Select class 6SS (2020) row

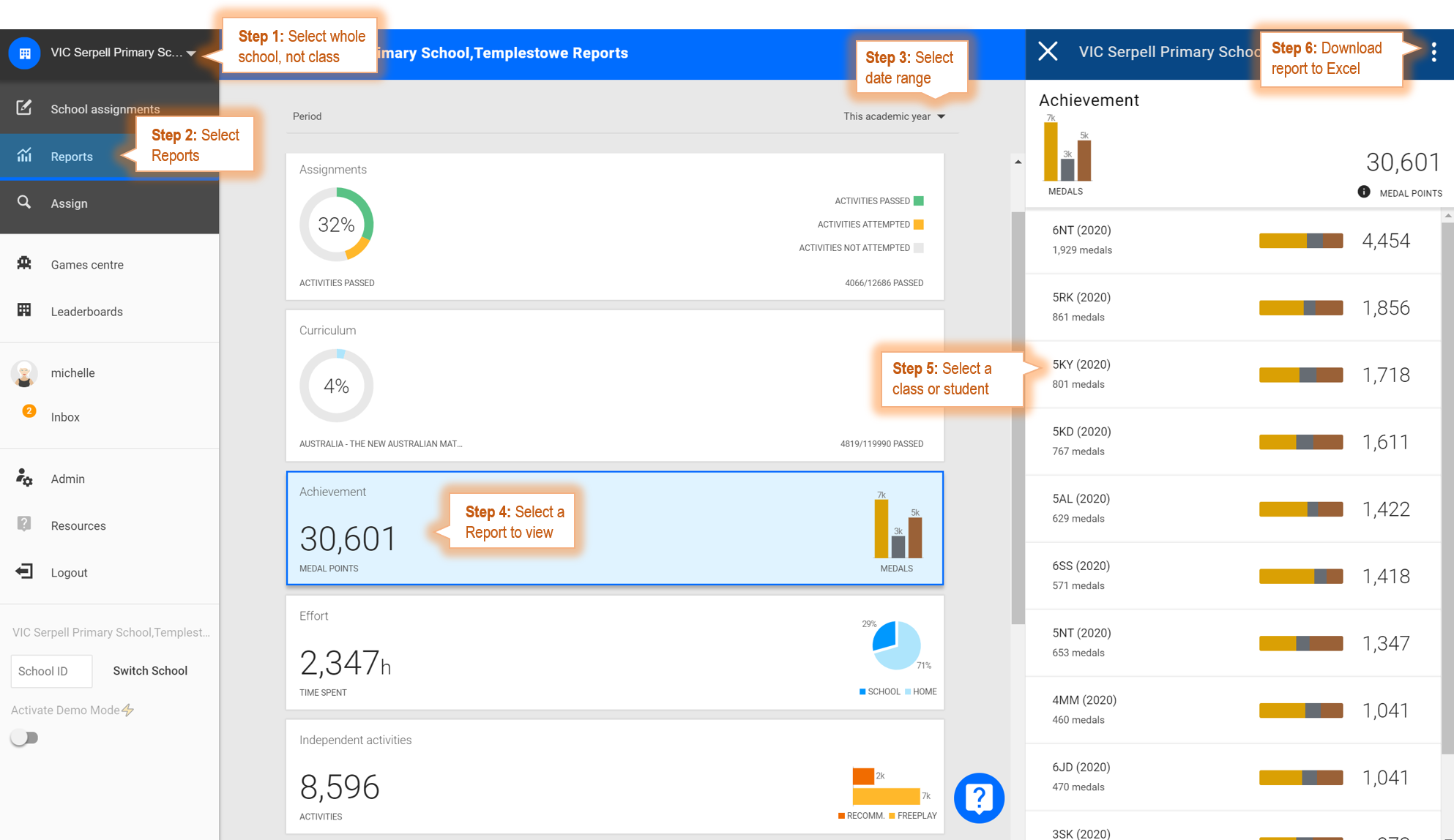point(1233,576)
